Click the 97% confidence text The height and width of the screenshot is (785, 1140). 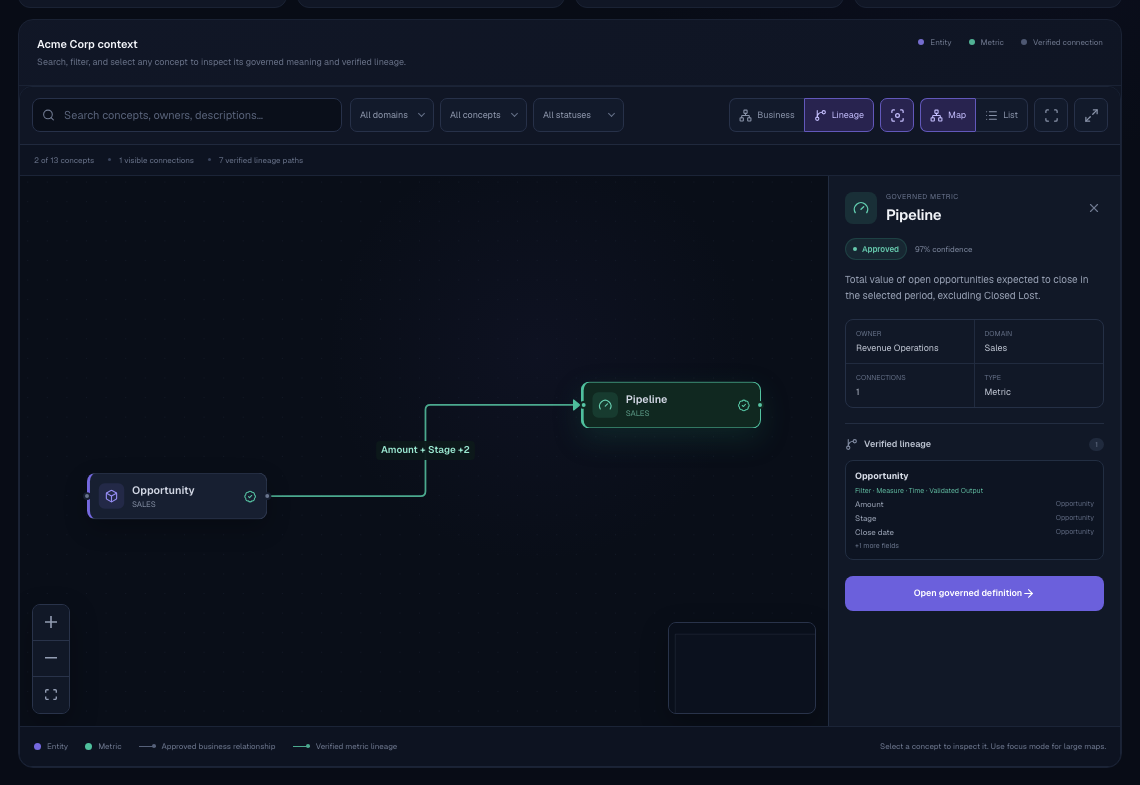[x=943, y=249]
